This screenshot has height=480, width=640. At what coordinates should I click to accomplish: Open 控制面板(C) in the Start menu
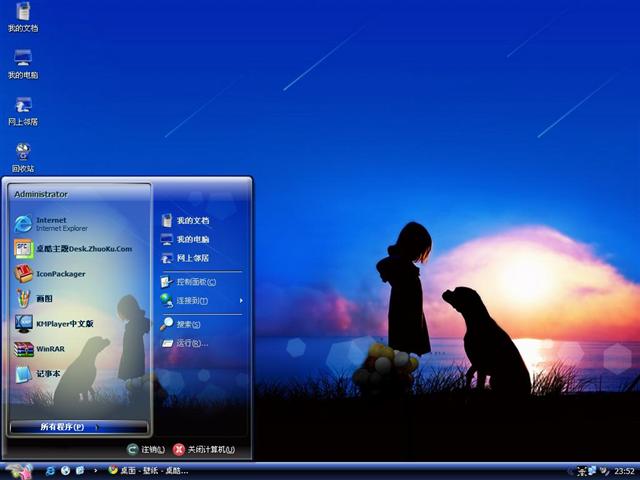(x=196, y=282)
